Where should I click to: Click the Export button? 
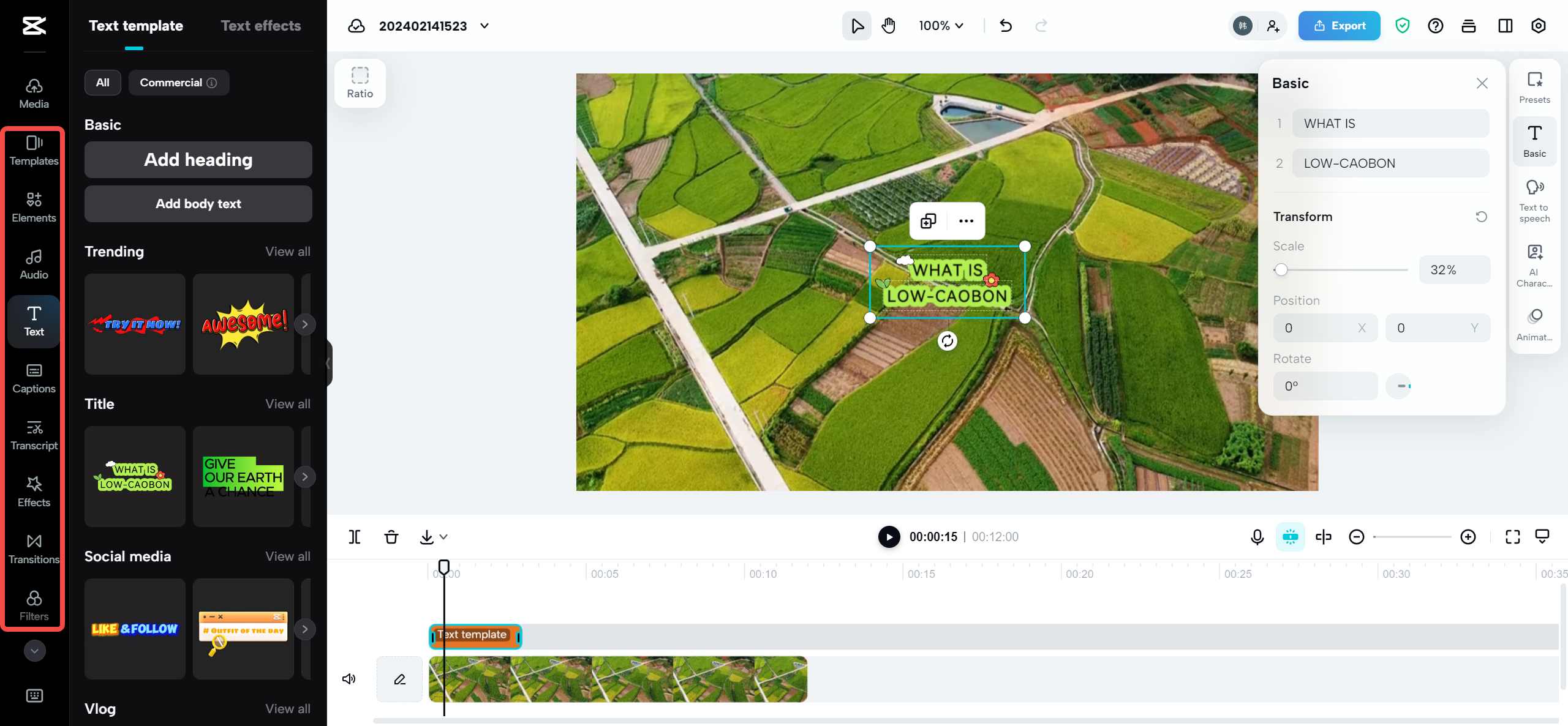(x=1339, y=26)
